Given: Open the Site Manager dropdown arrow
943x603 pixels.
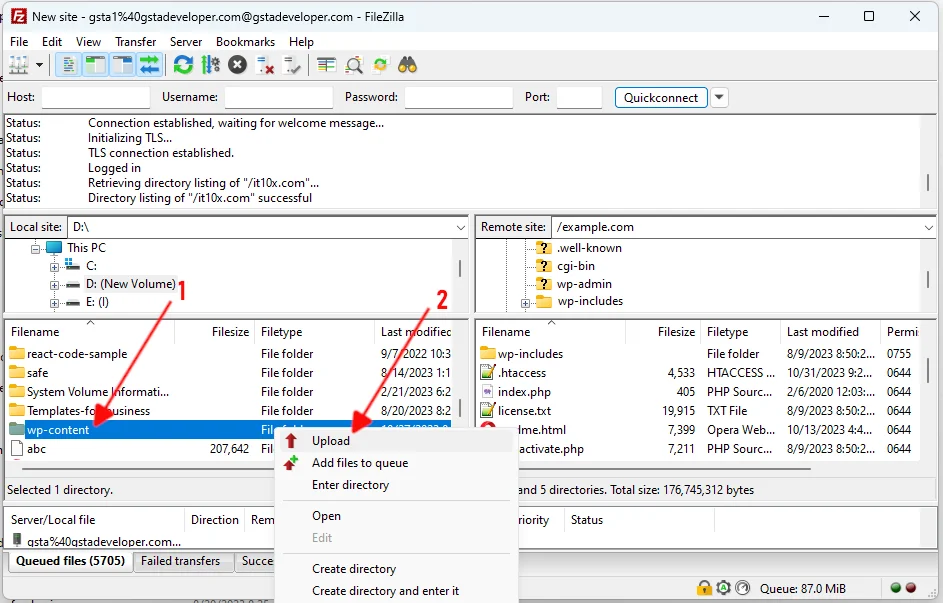Looking at the screenshot, I should click(39, 65).
